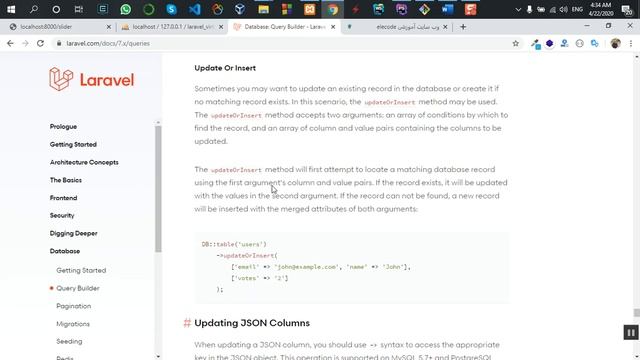
Task: Click the sidebar scroll down arrow
Action: coord(158,356)
